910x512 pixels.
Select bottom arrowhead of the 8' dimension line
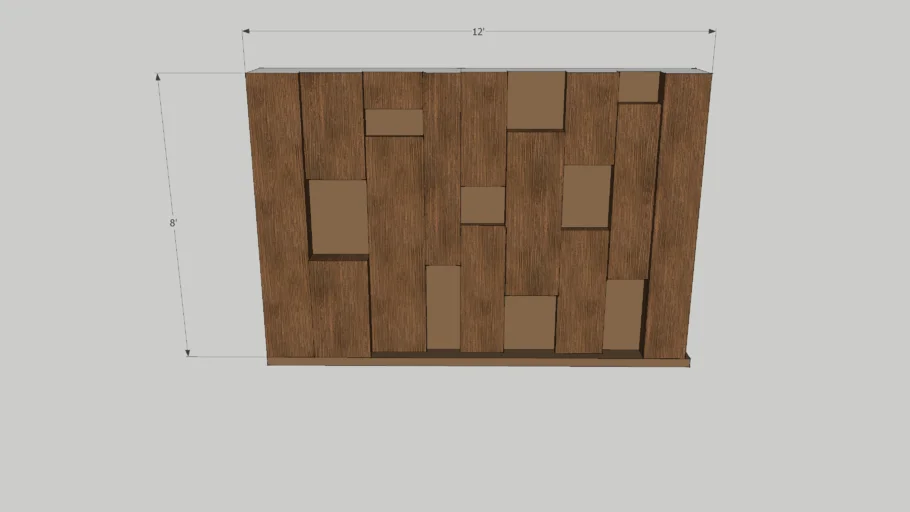coord(187,351)
